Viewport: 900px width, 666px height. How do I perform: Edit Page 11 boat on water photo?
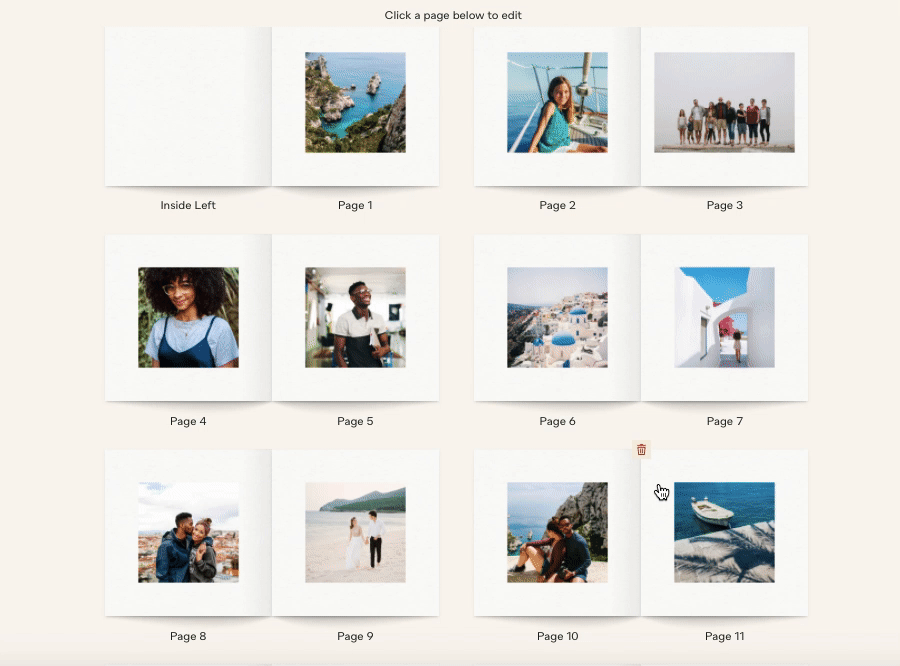[724, 532]
